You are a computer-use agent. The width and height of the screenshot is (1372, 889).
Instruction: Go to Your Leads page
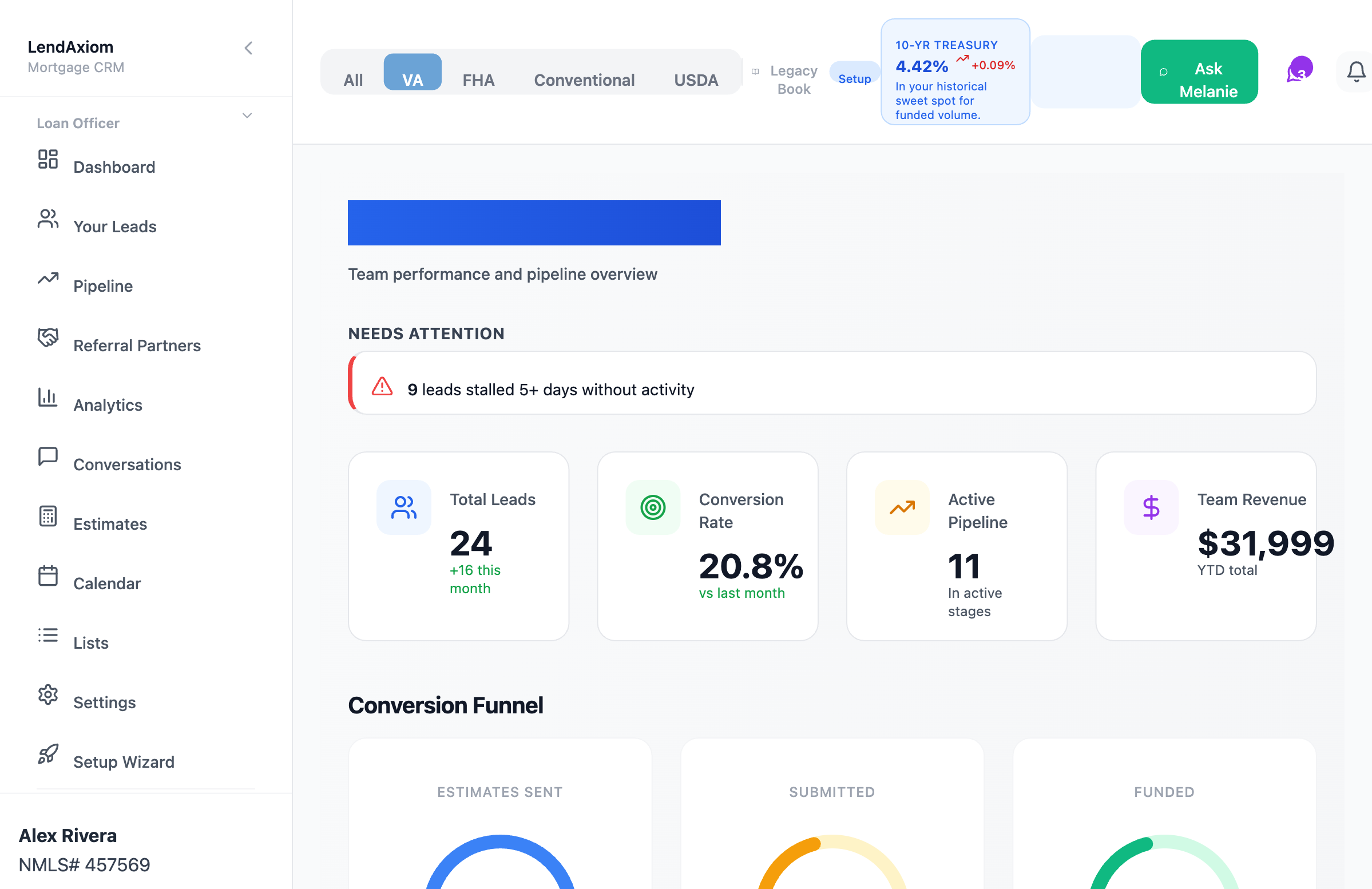coord(115,227)
